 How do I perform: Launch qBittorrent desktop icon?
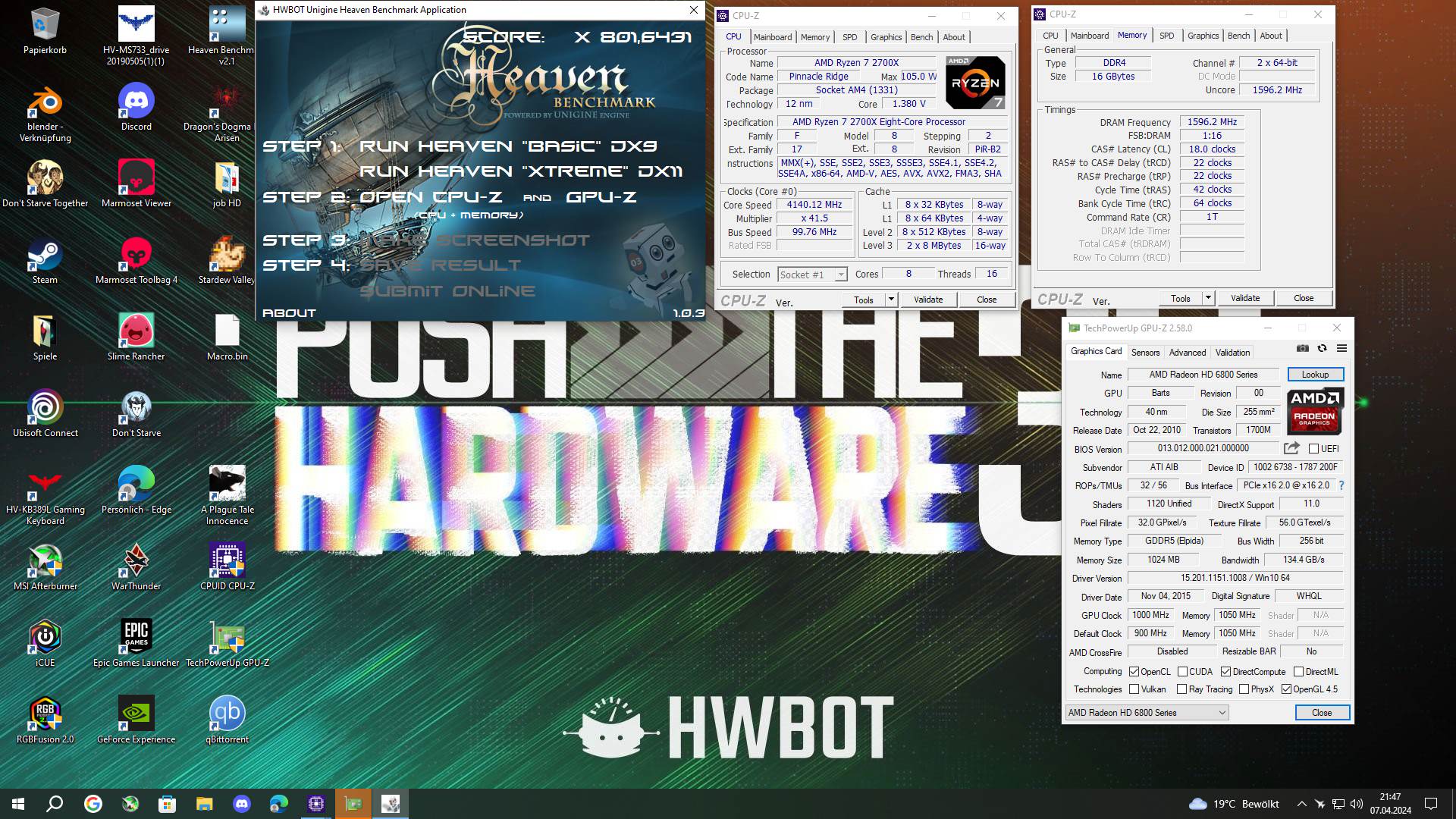click(227, 720)
